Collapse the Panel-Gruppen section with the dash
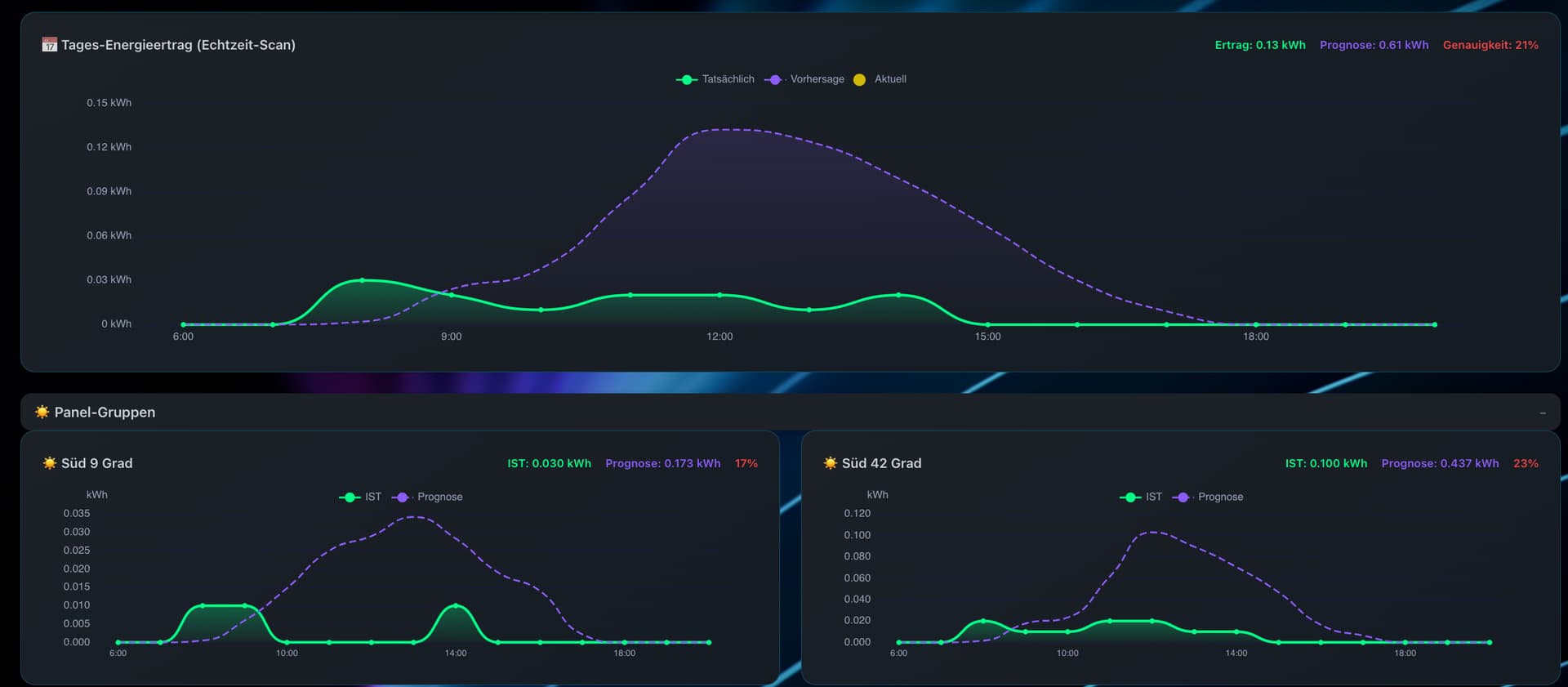This screenshot has height=687, width=1568. pyautogui.click(x=1543, y=413)
